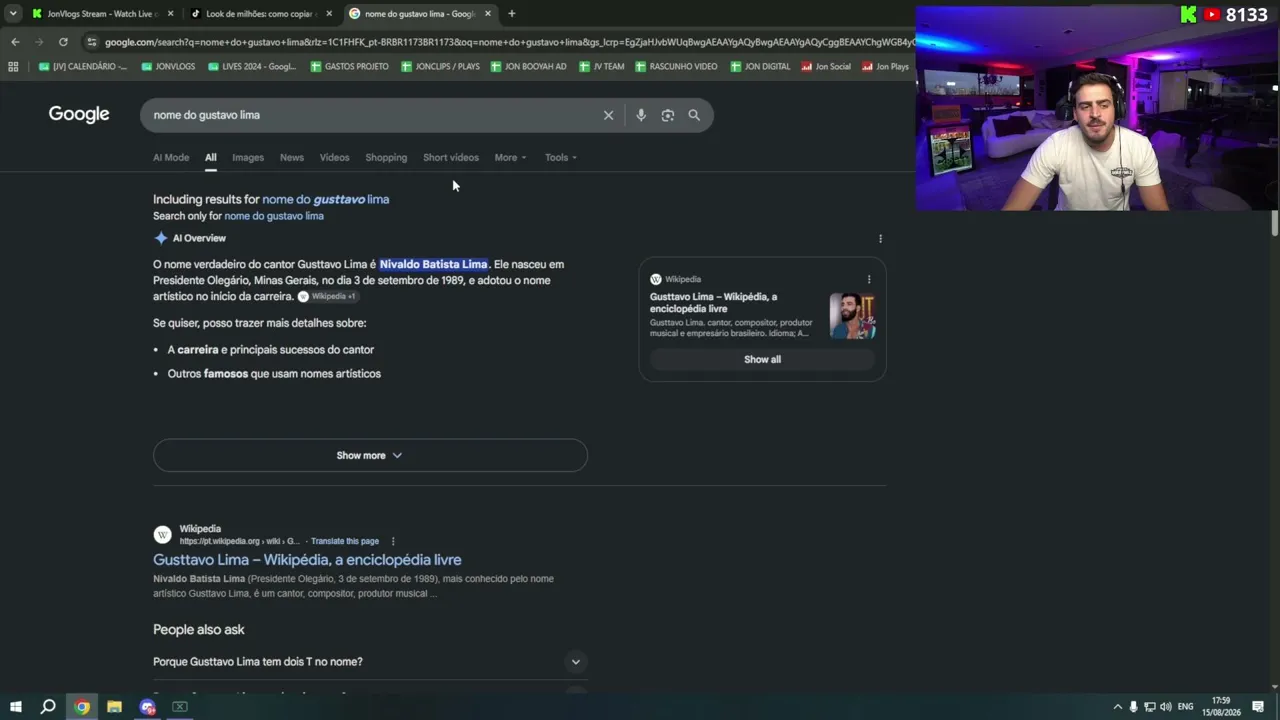
Task: Open a new browser tab
Action: [511, 14]
